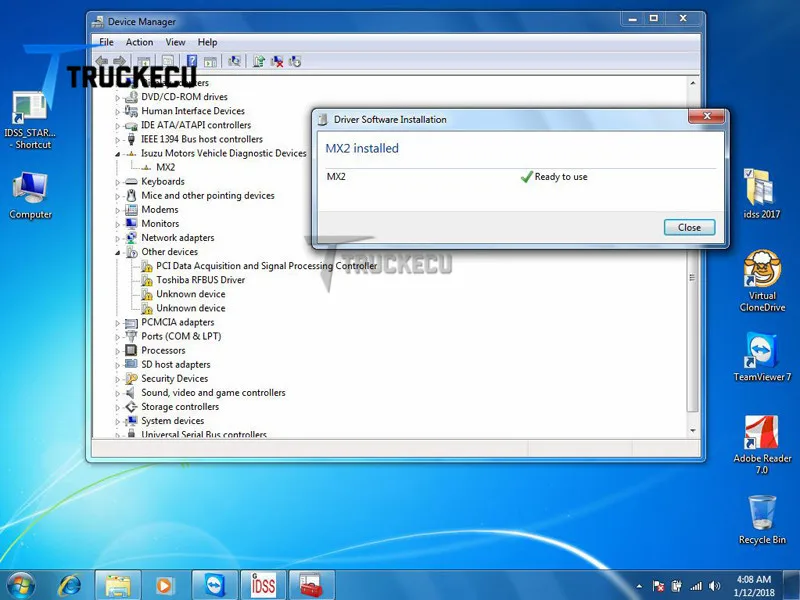Click Device Manager scrollbar up arrow
The image size is (800, 600).
tap(692, 83)
